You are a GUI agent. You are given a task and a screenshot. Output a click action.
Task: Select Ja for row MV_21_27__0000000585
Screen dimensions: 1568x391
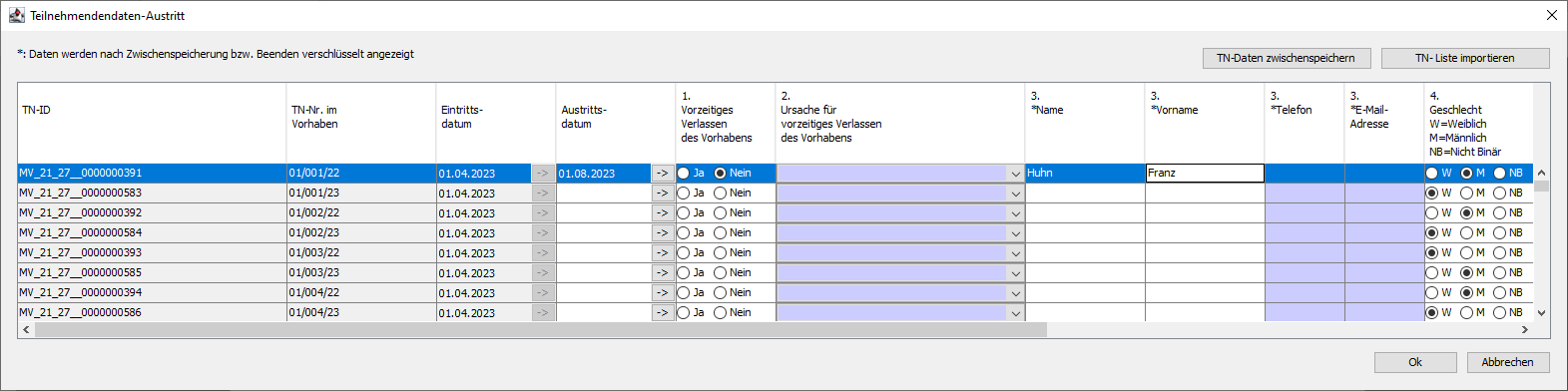[684, 272]
